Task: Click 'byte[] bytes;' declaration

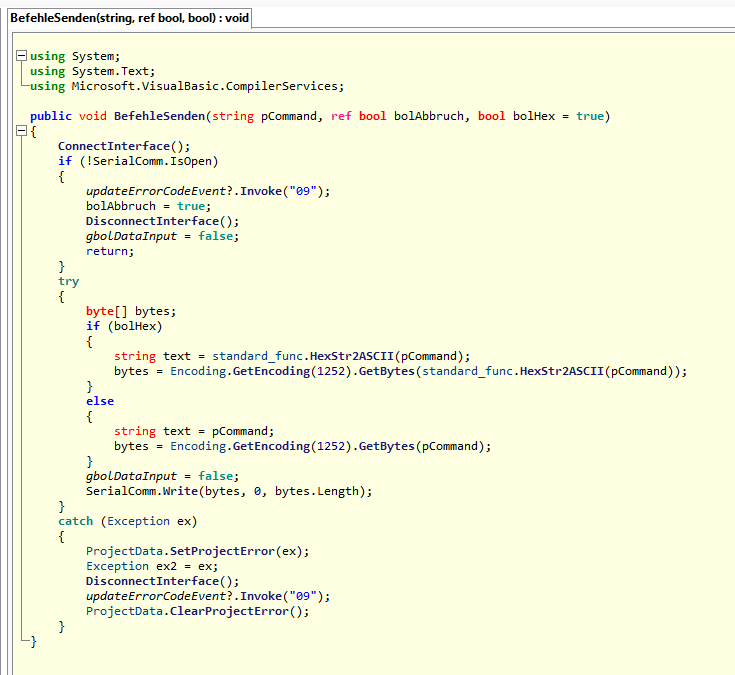Action: pyautogui.click(x=131, y=311)
